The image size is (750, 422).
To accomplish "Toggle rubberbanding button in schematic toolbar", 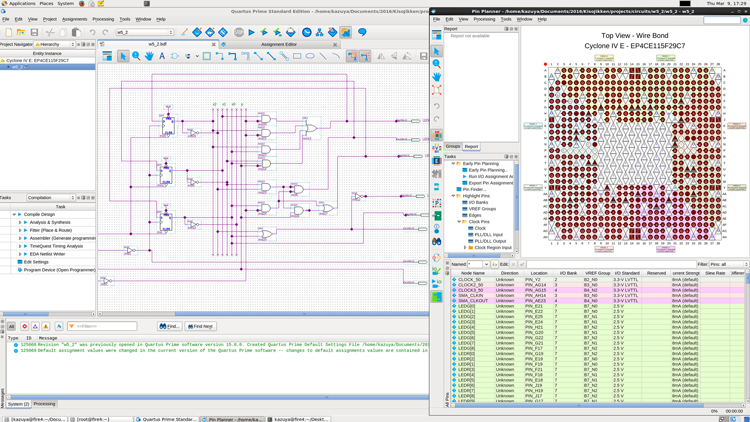I will tap(352, 56).
